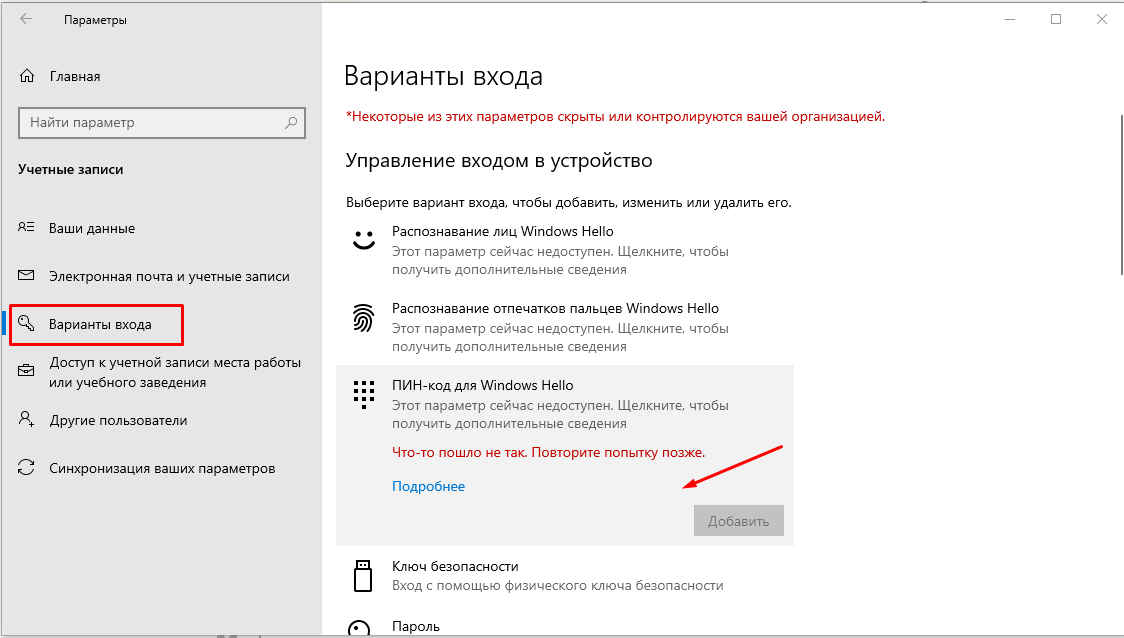Screen dimensions: 1124x638
Task: Click the Учетные записи sidebar heading
Action: tap(70, 169)
